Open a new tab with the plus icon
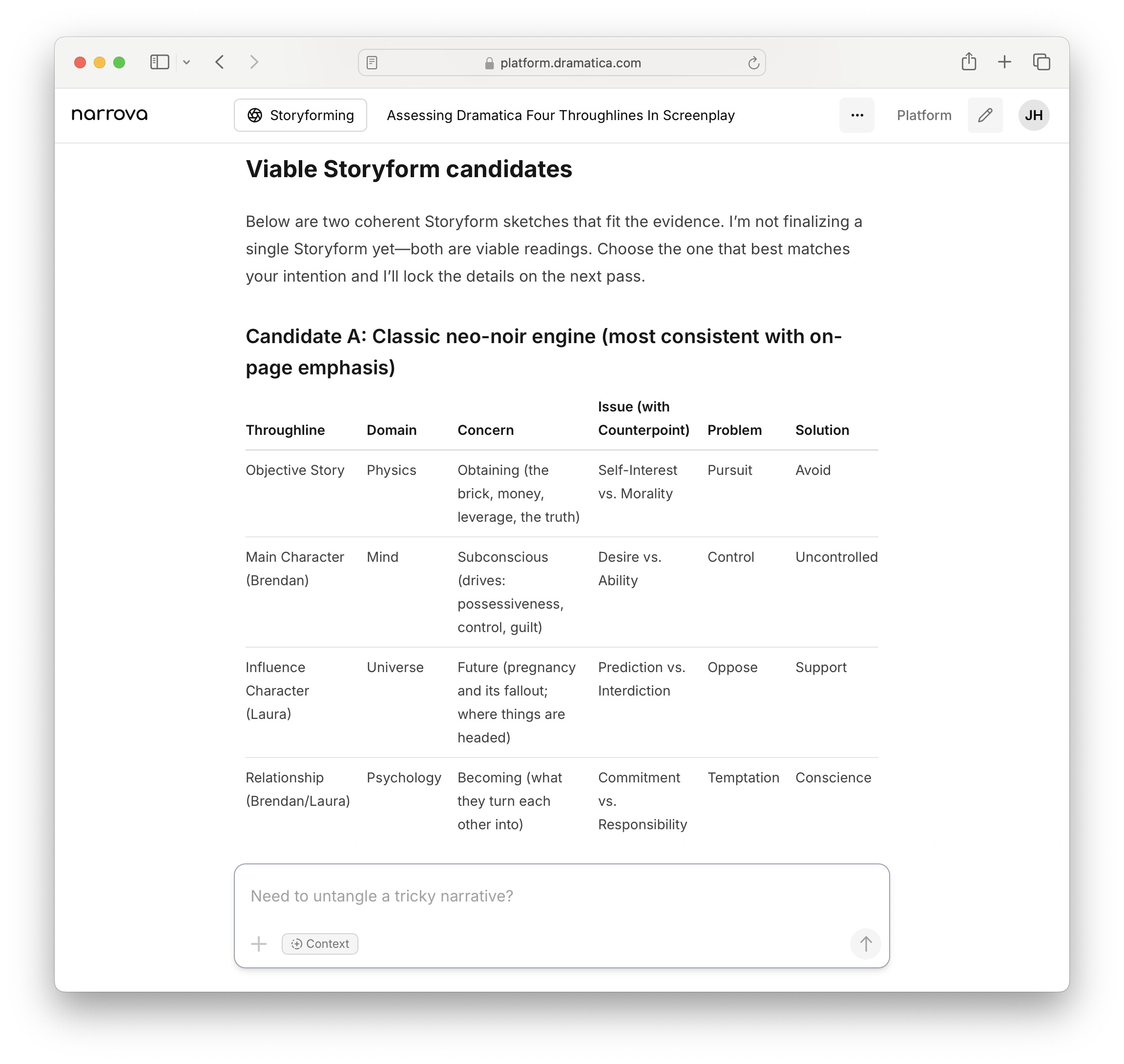Viewport: 1124px width, 1064px height. 1004,62
